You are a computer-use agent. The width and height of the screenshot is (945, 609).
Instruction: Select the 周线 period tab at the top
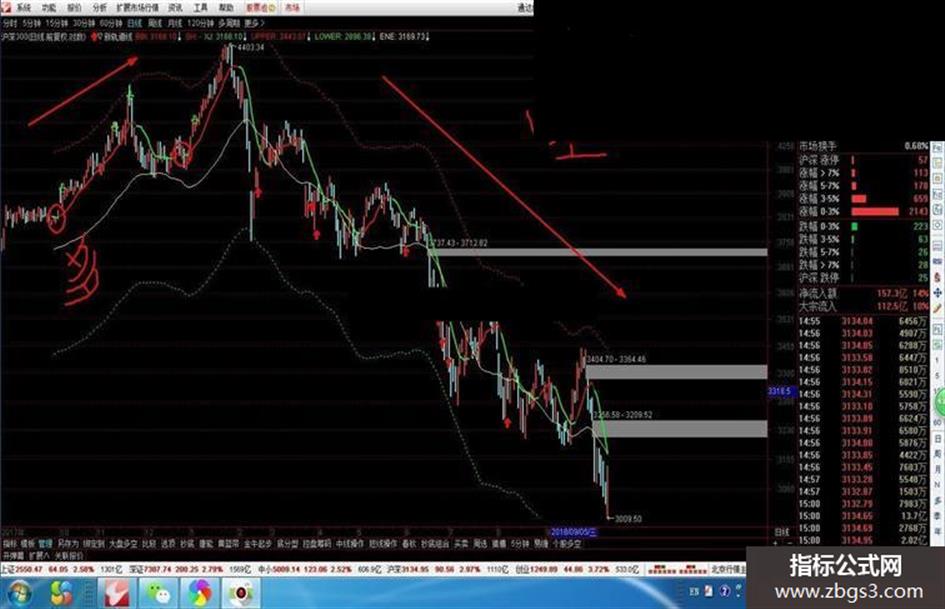tap(155, 24)
